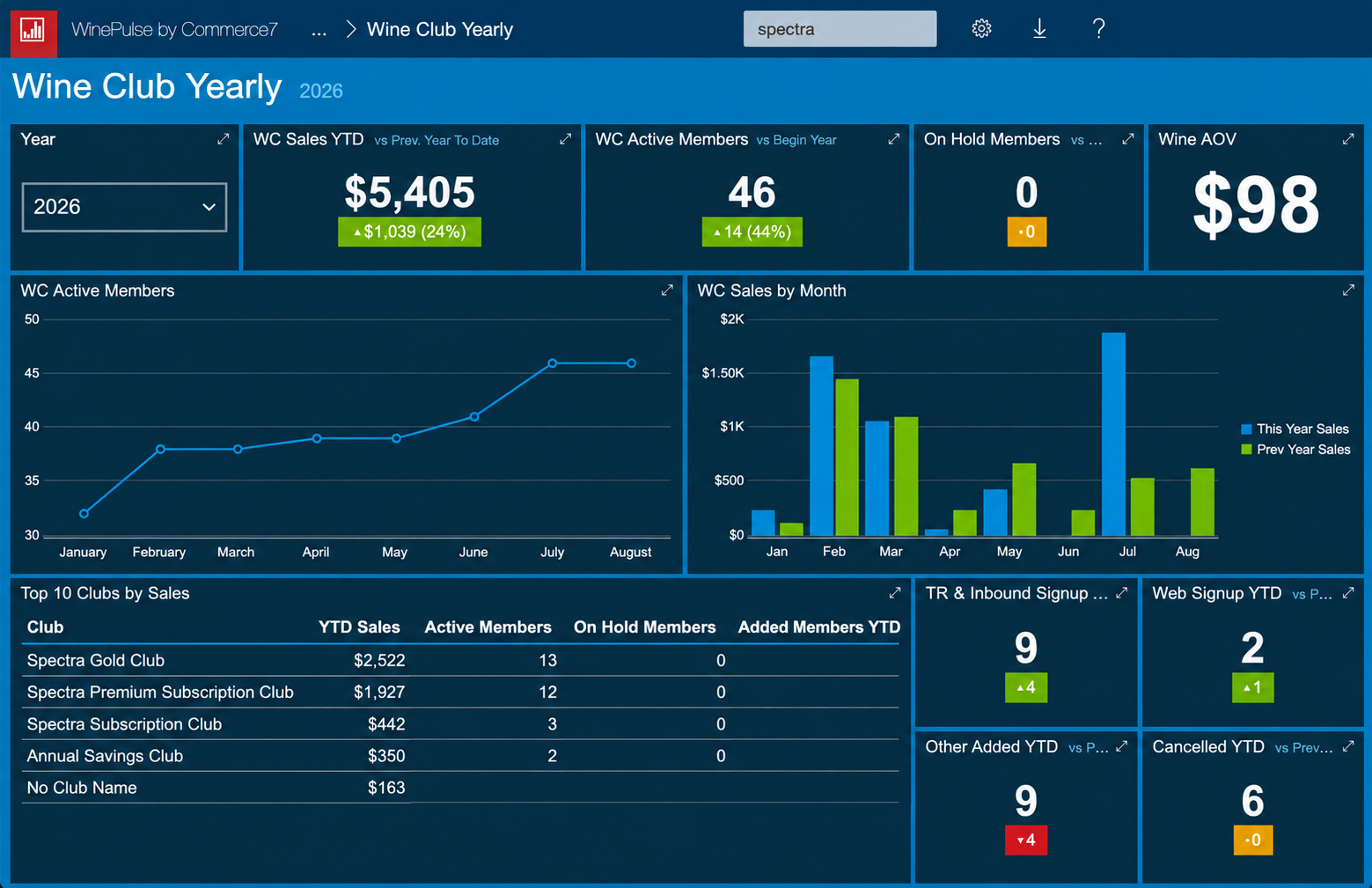Click the 2026 subtitle beside page title

321,92
